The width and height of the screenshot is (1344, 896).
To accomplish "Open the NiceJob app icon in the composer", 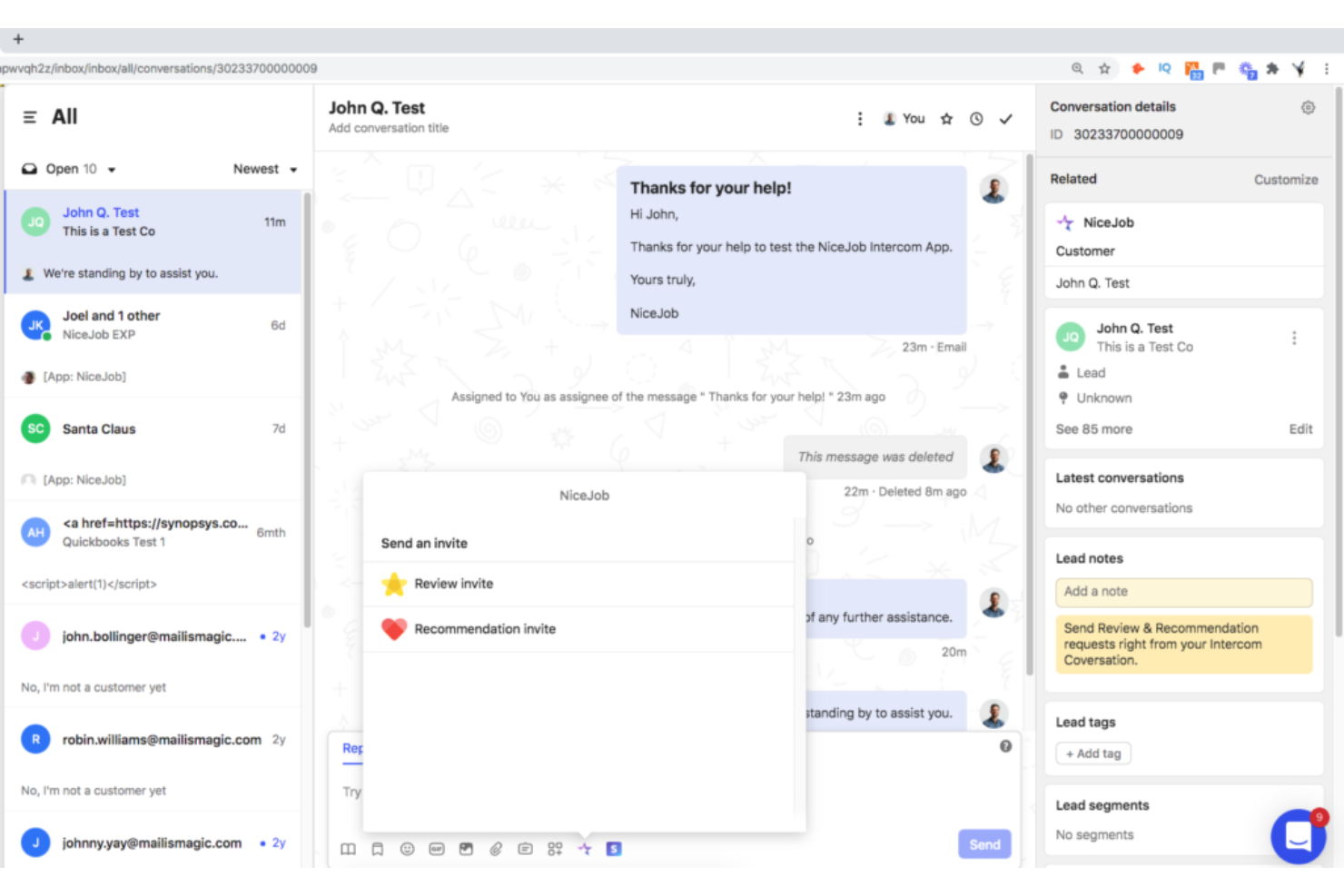I will coord(584,849).
